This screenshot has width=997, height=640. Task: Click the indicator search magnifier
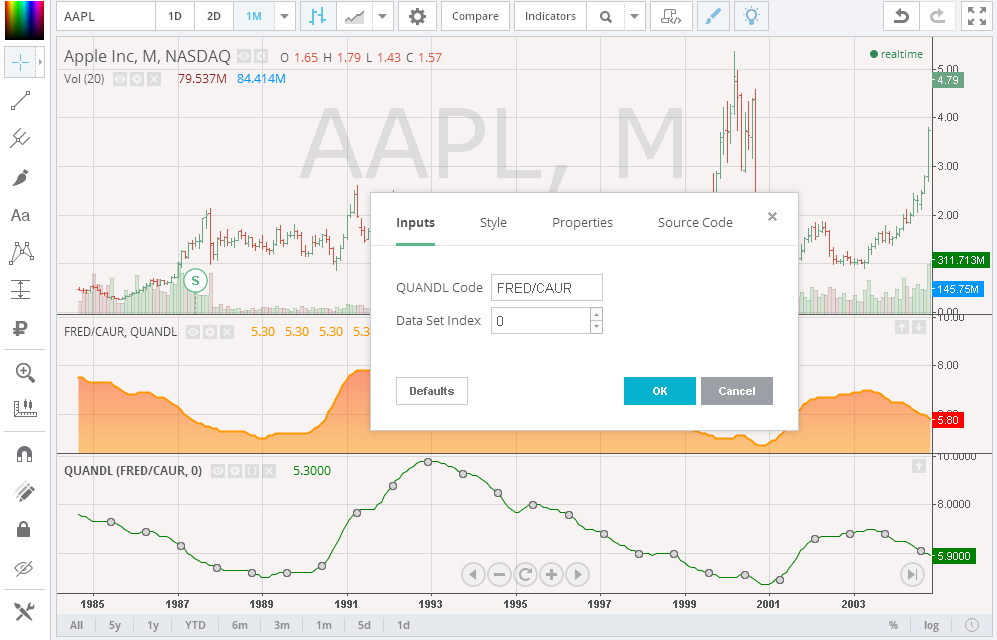[x=606, y=17]
